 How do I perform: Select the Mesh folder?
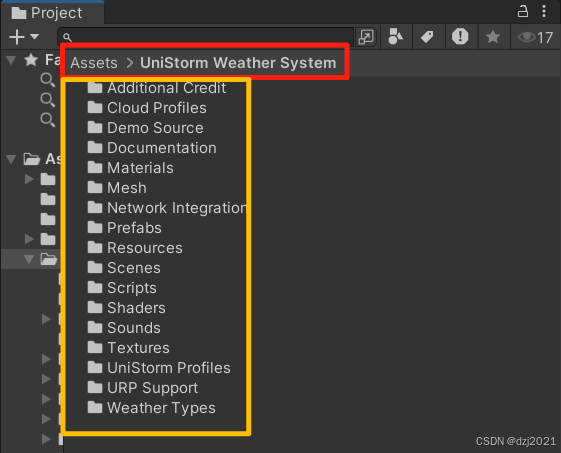pyautogui.click(x=117, y=188)
